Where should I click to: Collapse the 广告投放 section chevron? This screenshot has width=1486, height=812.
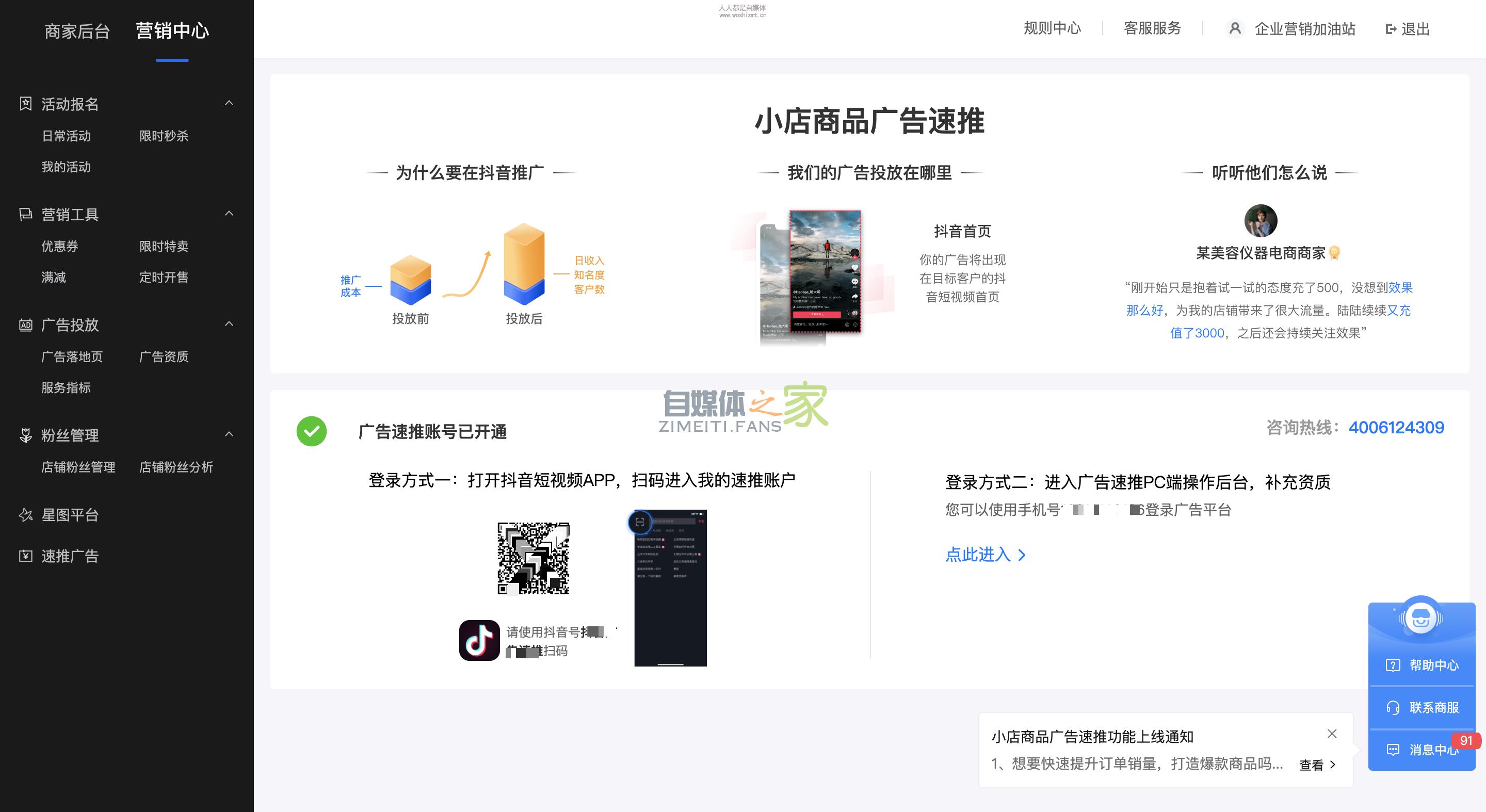coord(229,324)
